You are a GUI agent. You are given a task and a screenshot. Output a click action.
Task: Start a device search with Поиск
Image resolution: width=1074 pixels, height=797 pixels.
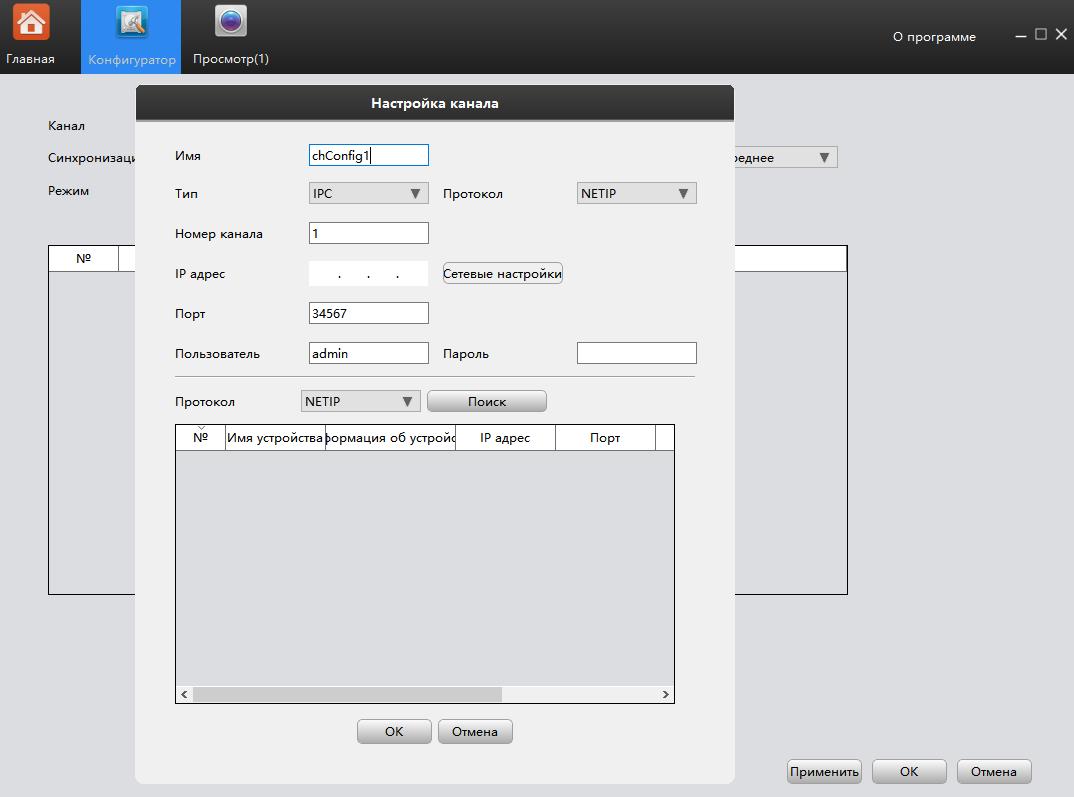point(486,400)
